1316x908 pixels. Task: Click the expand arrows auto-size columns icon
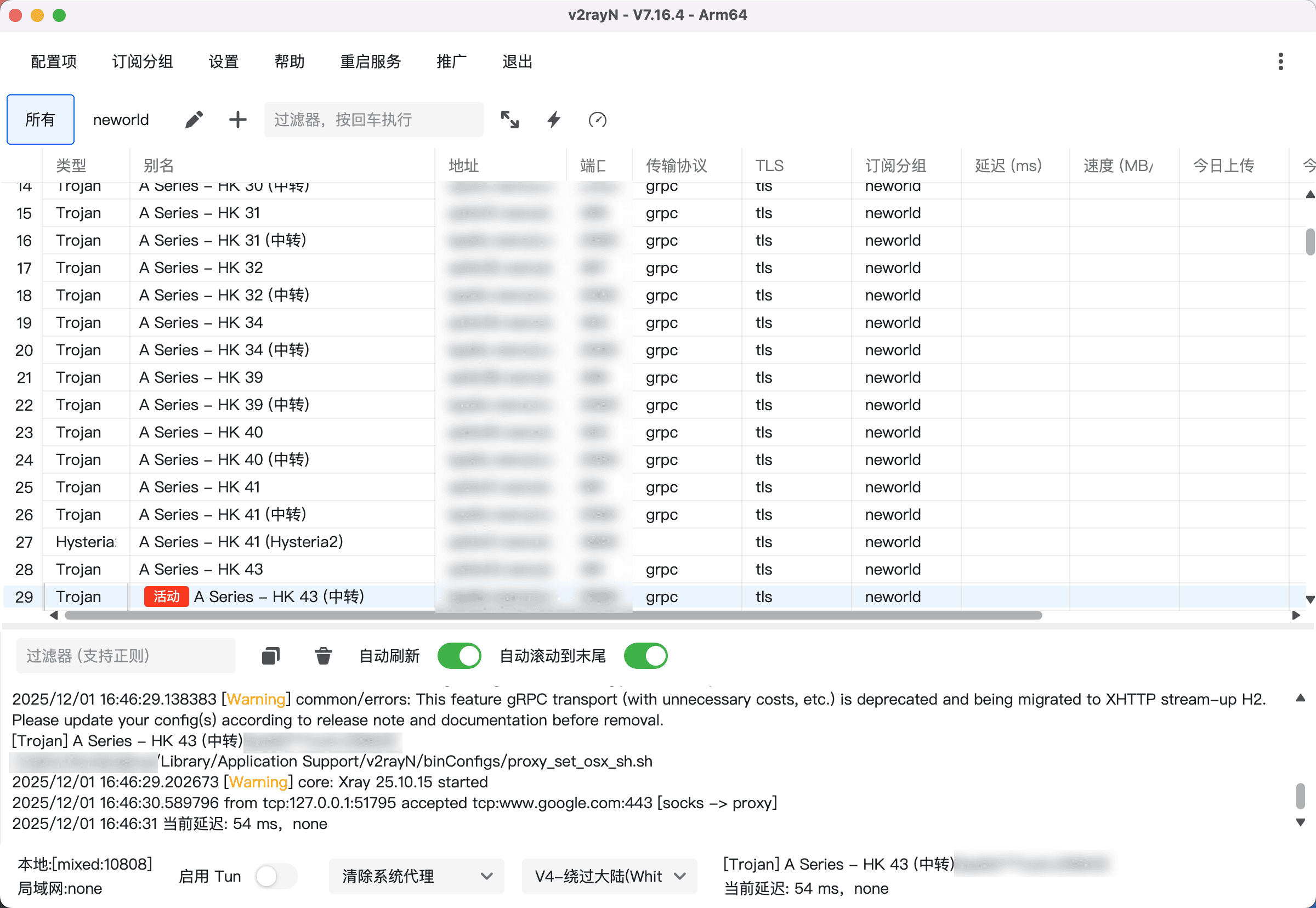coord(509,120)
